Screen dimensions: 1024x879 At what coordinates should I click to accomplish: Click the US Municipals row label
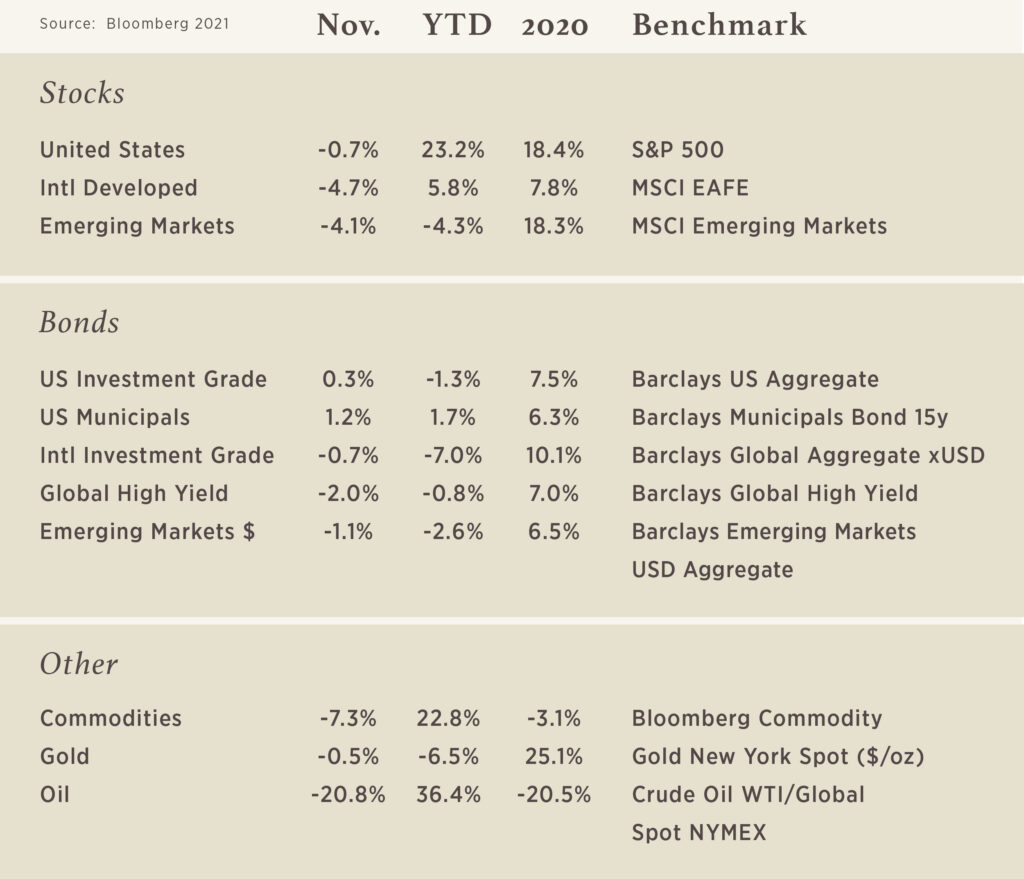pos(115,417)
